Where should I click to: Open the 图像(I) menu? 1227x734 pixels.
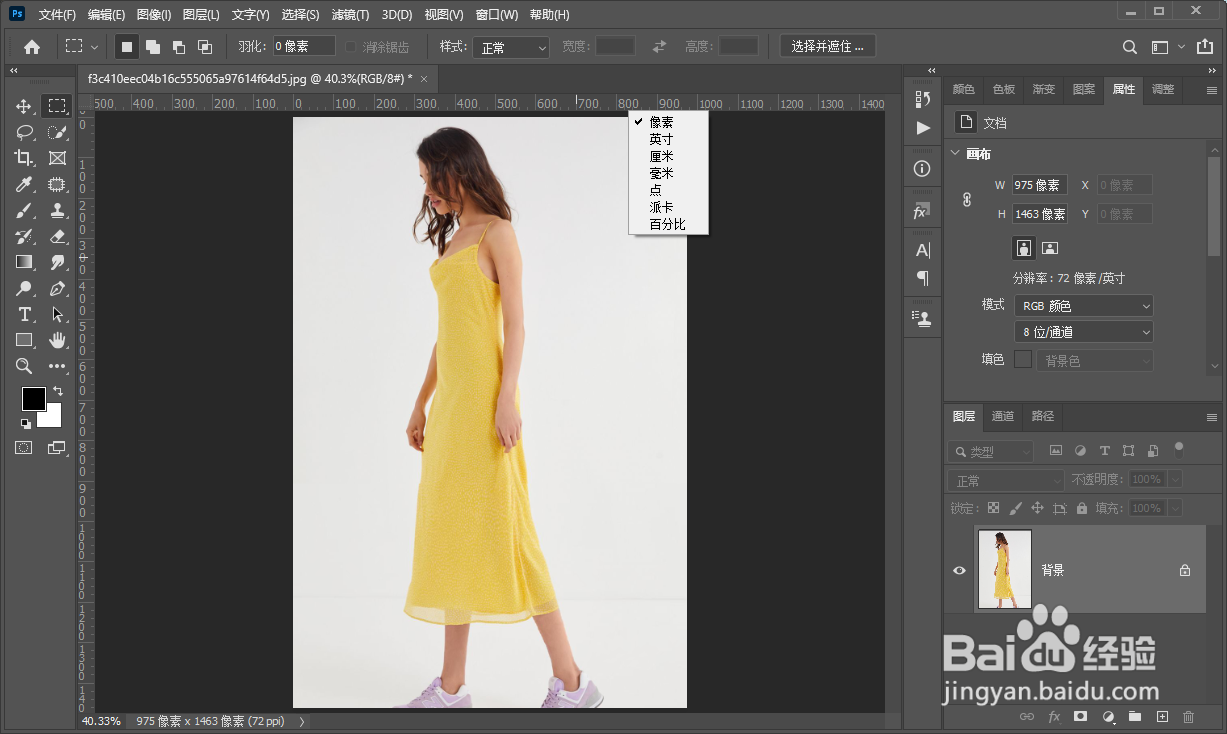[x=154, y=15]
